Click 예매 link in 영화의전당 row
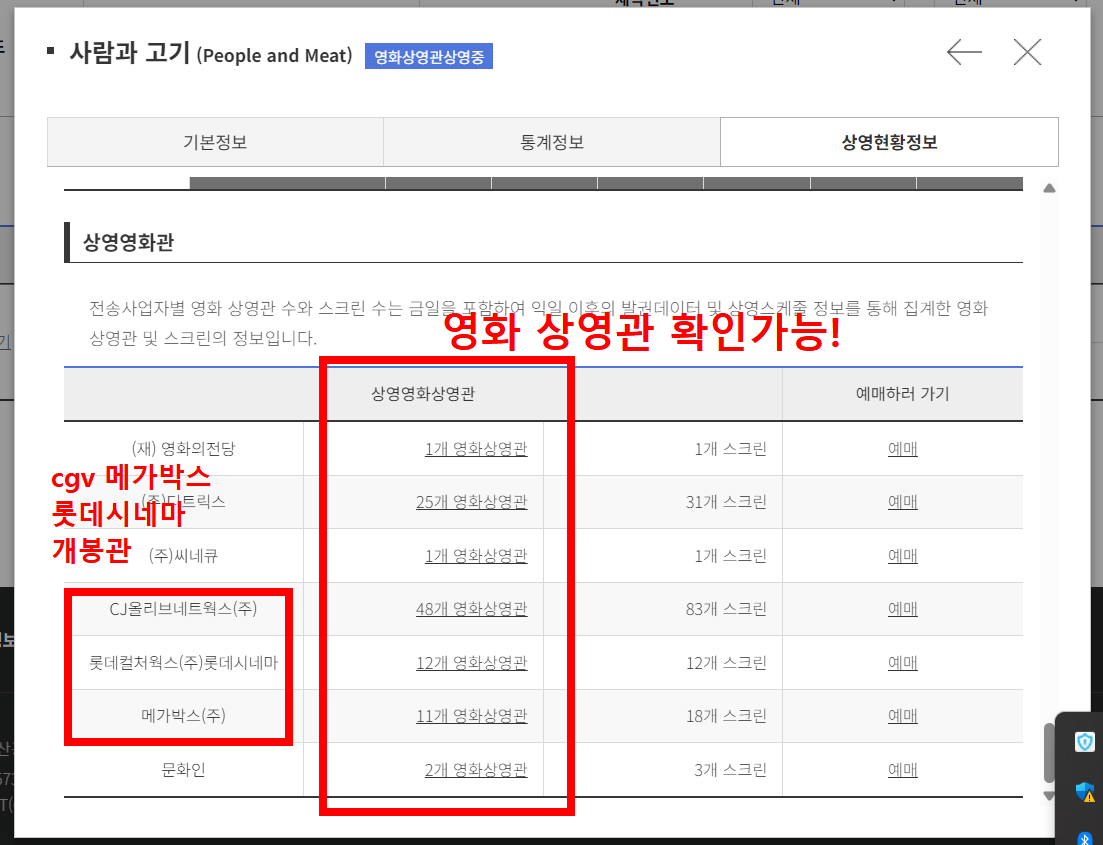This screenshot has height=845, width=1103. 903,449
